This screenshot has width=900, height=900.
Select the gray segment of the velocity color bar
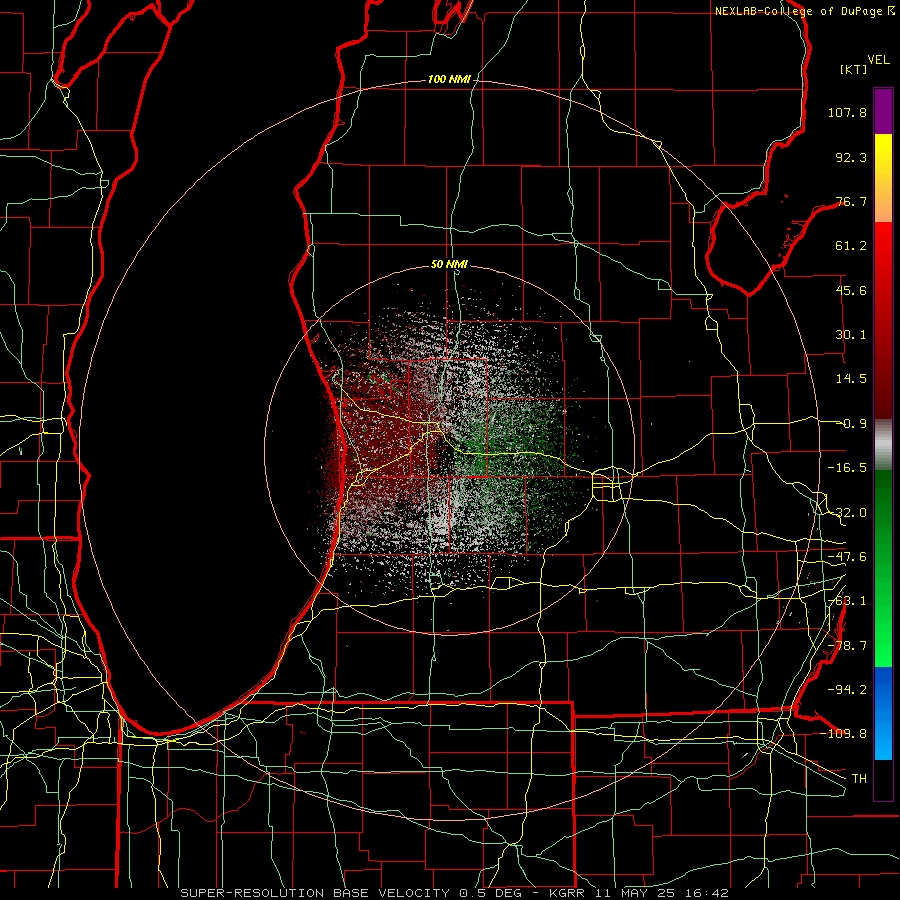point(883,445)
